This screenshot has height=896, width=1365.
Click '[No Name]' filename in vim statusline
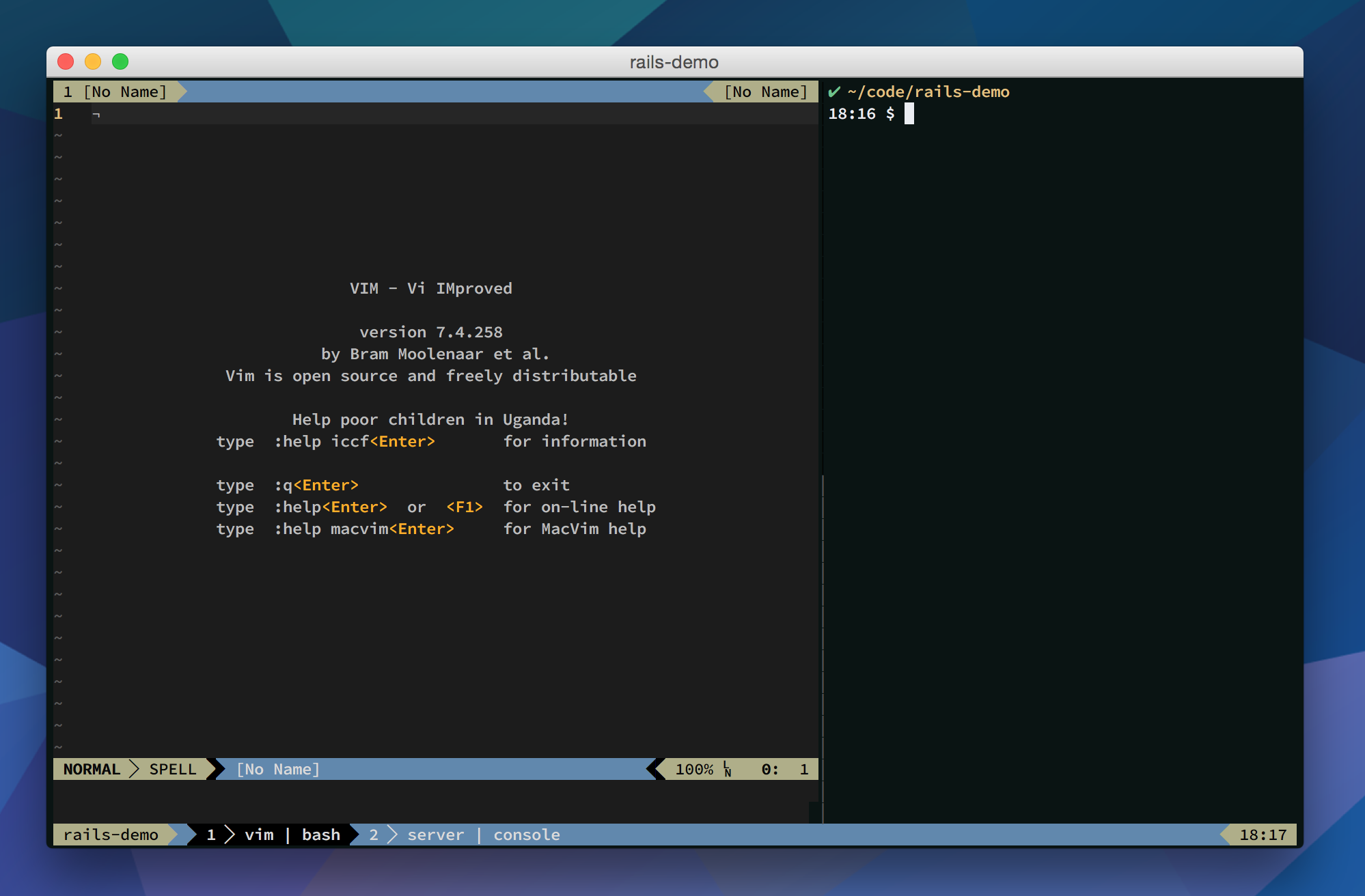coord(278,769)
